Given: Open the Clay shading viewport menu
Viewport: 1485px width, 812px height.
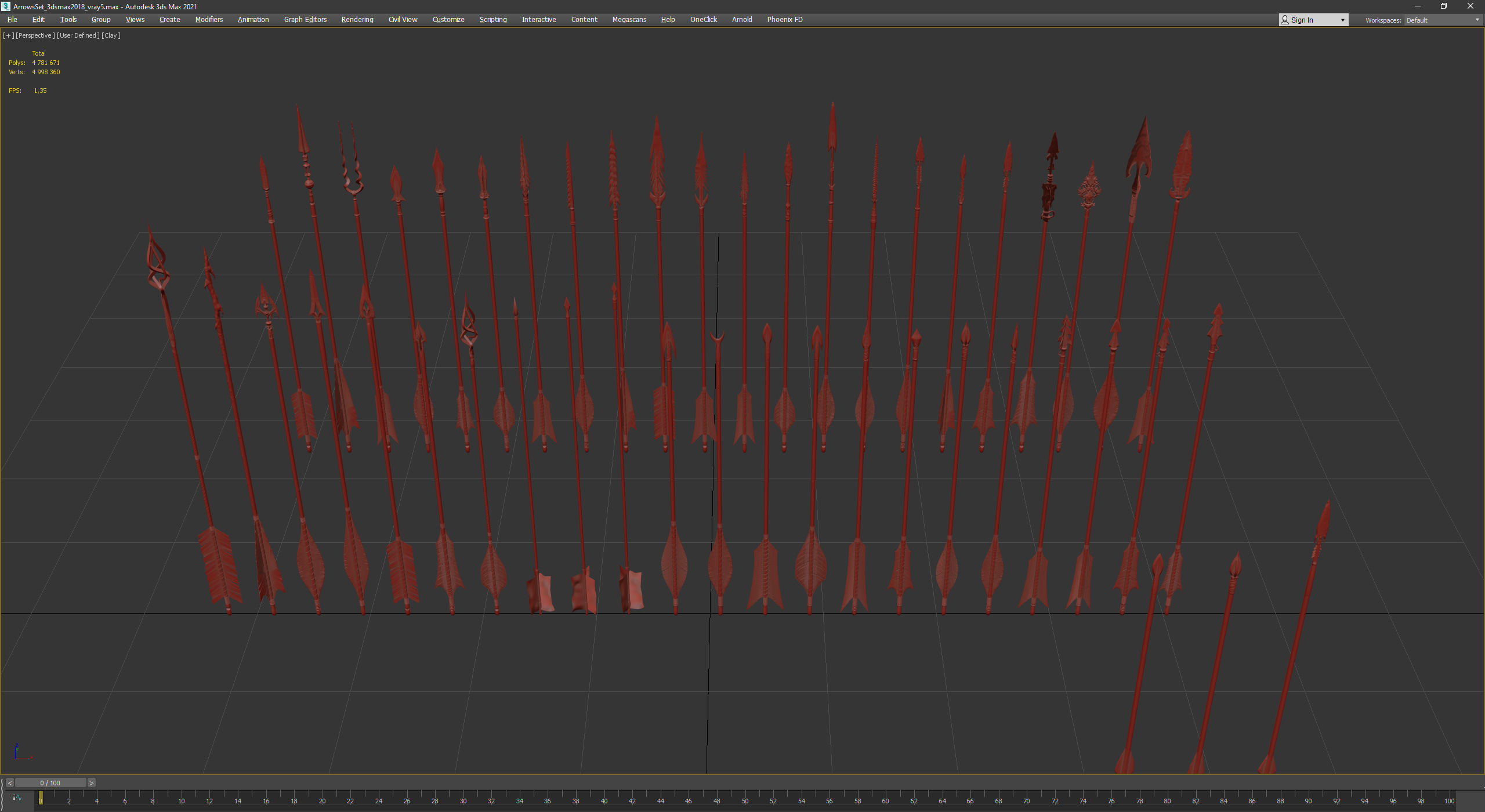Looking at the screenshot, I should [111, 35].
